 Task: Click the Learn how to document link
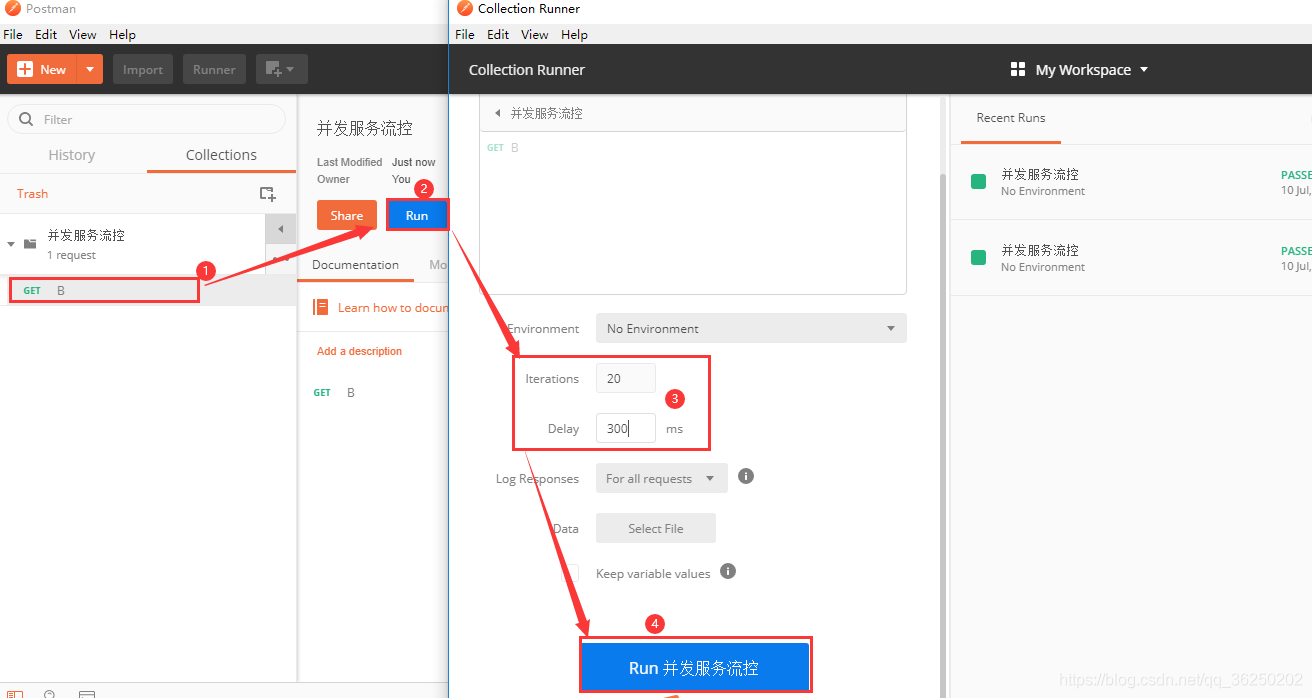tap(392, 308)
